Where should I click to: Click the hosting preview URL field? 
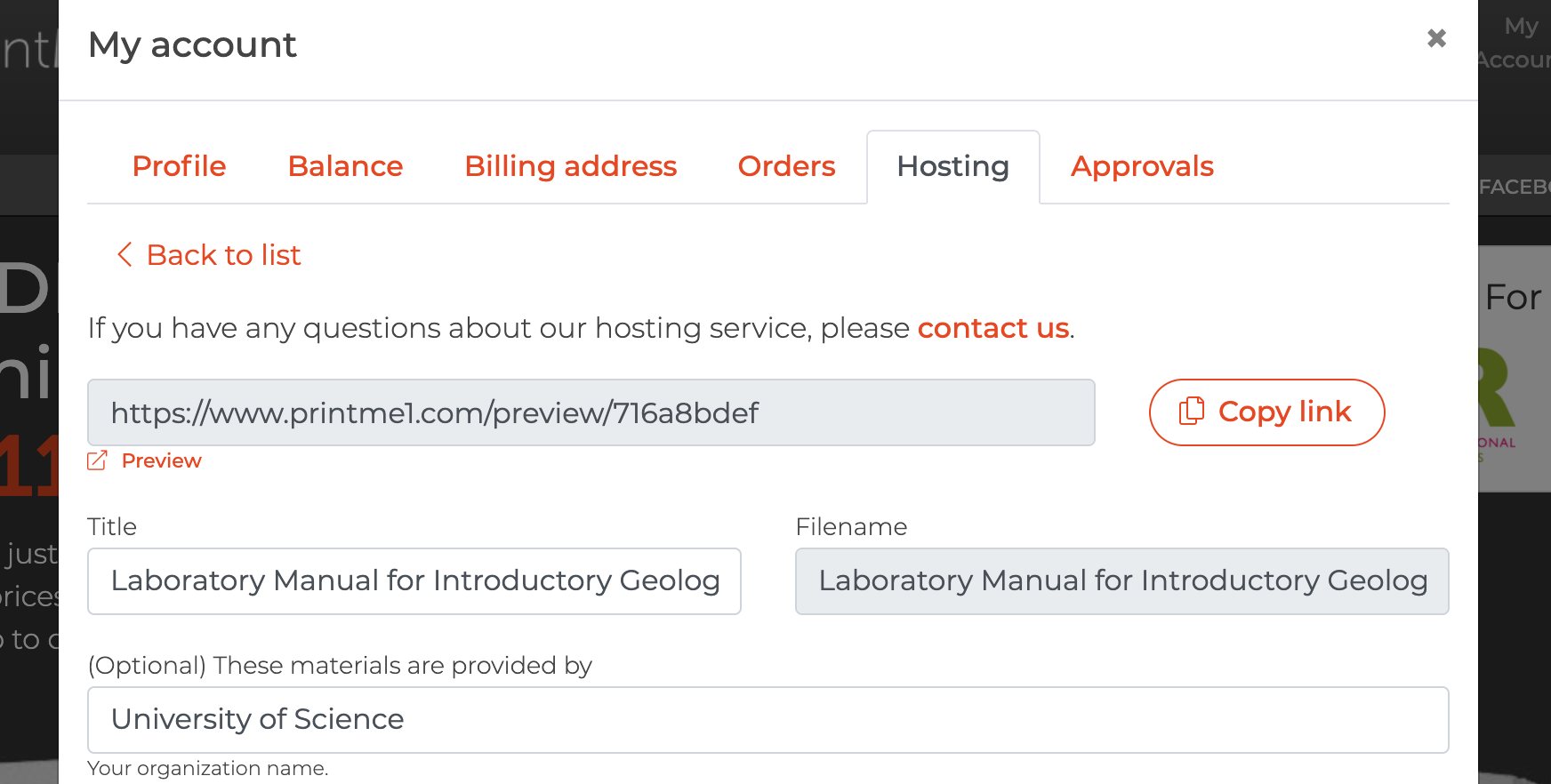pos(591,412)
